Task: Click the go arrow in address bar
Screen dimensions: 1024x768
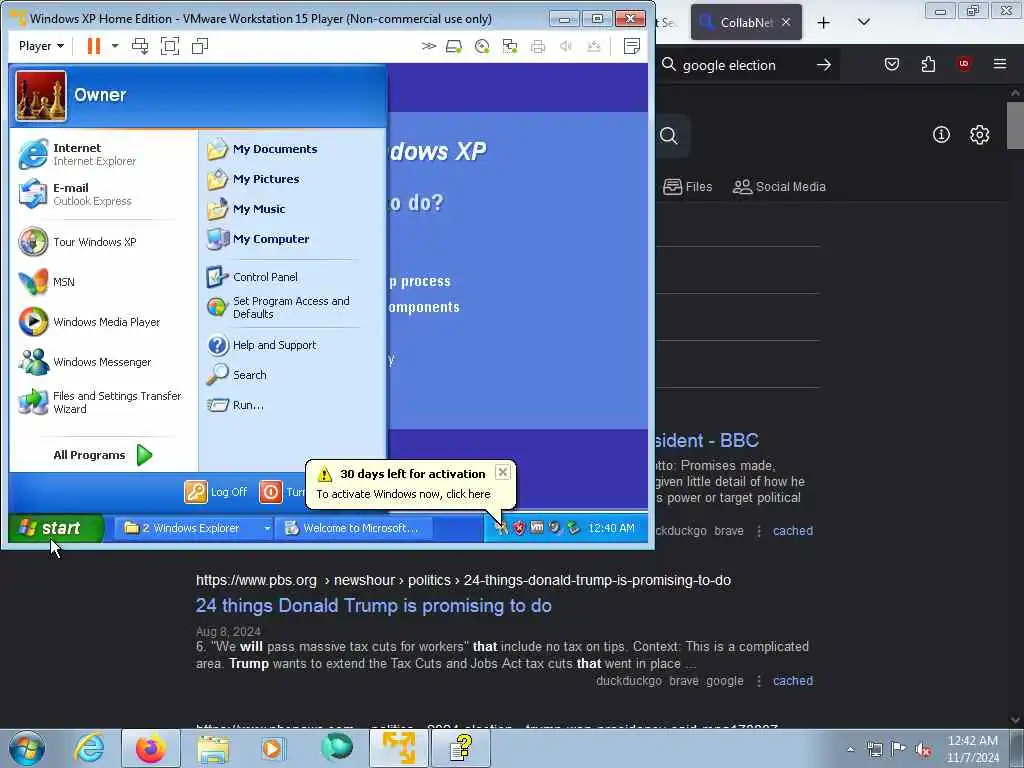Action: [x=824, y=65]
